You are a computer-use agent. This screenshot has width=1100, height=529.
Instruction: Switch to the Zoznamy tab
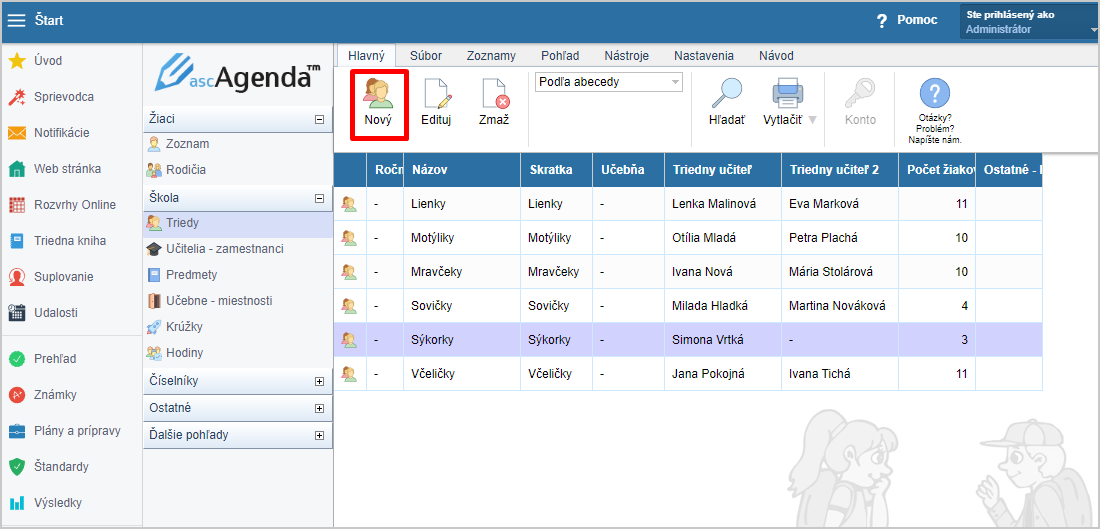tap(491, 56)
